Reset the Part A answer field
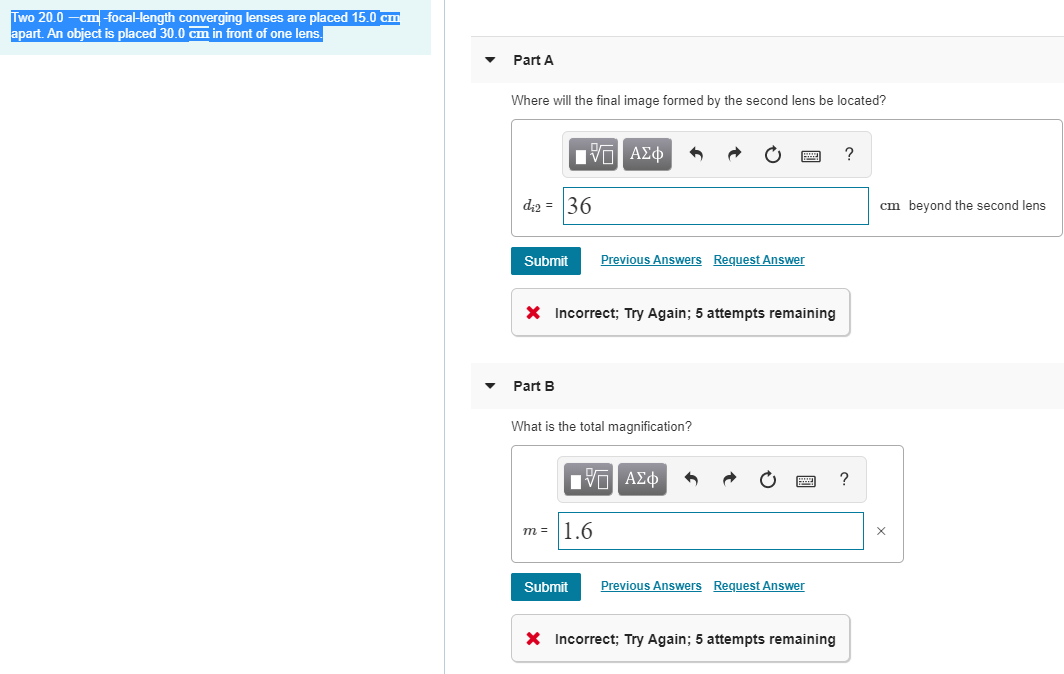The width and height of the screenshot is (1064, 674). point(772,154)
